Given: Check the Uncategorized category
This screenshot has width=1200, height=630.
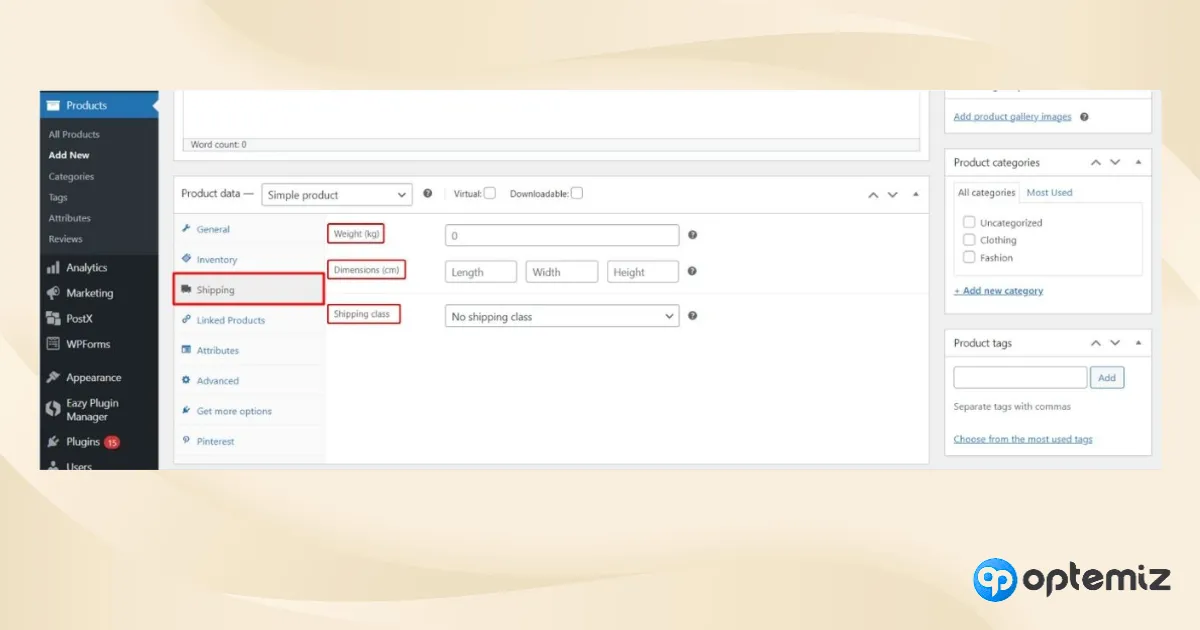Looking at the screenshot, I should pos(969,222).
